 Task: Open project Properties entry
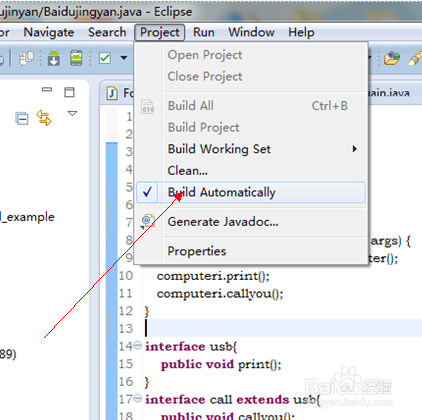[251, 251]
